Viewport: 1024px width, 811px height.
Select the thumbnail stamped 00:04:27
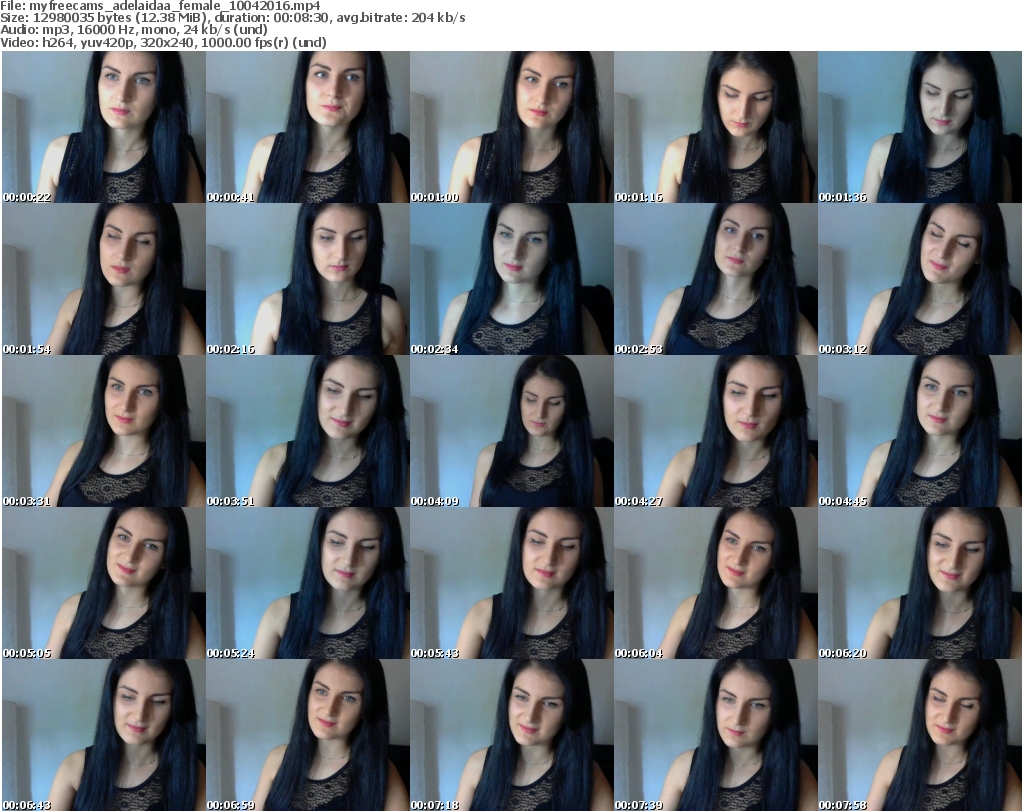tap(716, 431)
